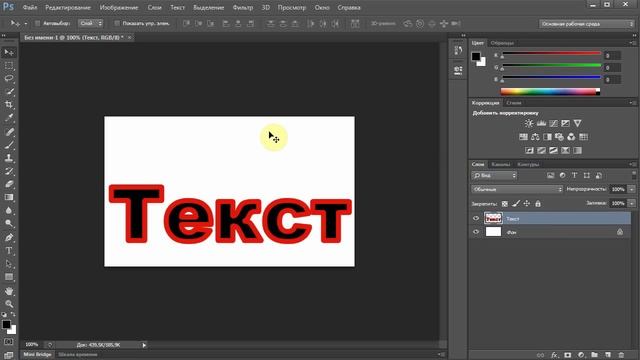Select the Path Selection tool

pyautogui.click(x=9, y=264)
